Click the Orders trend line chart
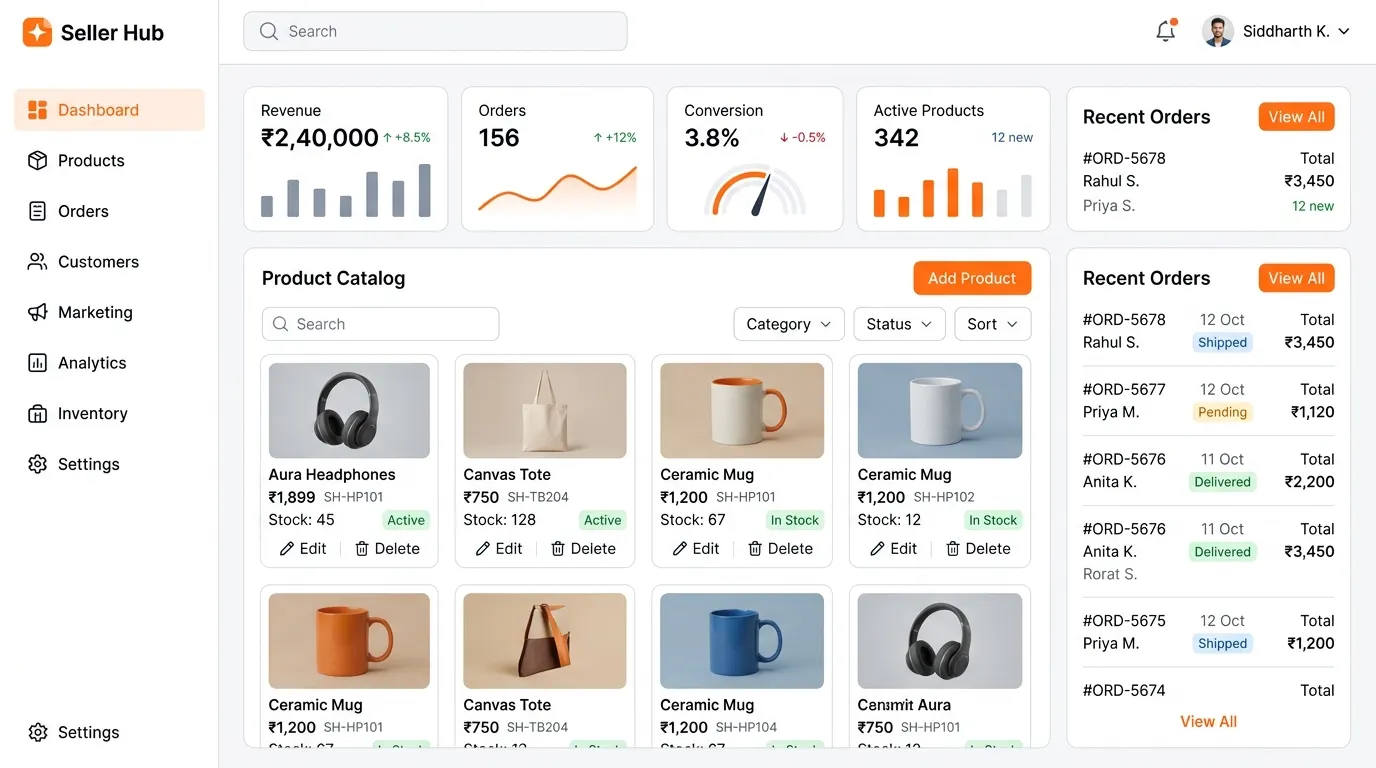1376x768 pixels. pos(557,191)
